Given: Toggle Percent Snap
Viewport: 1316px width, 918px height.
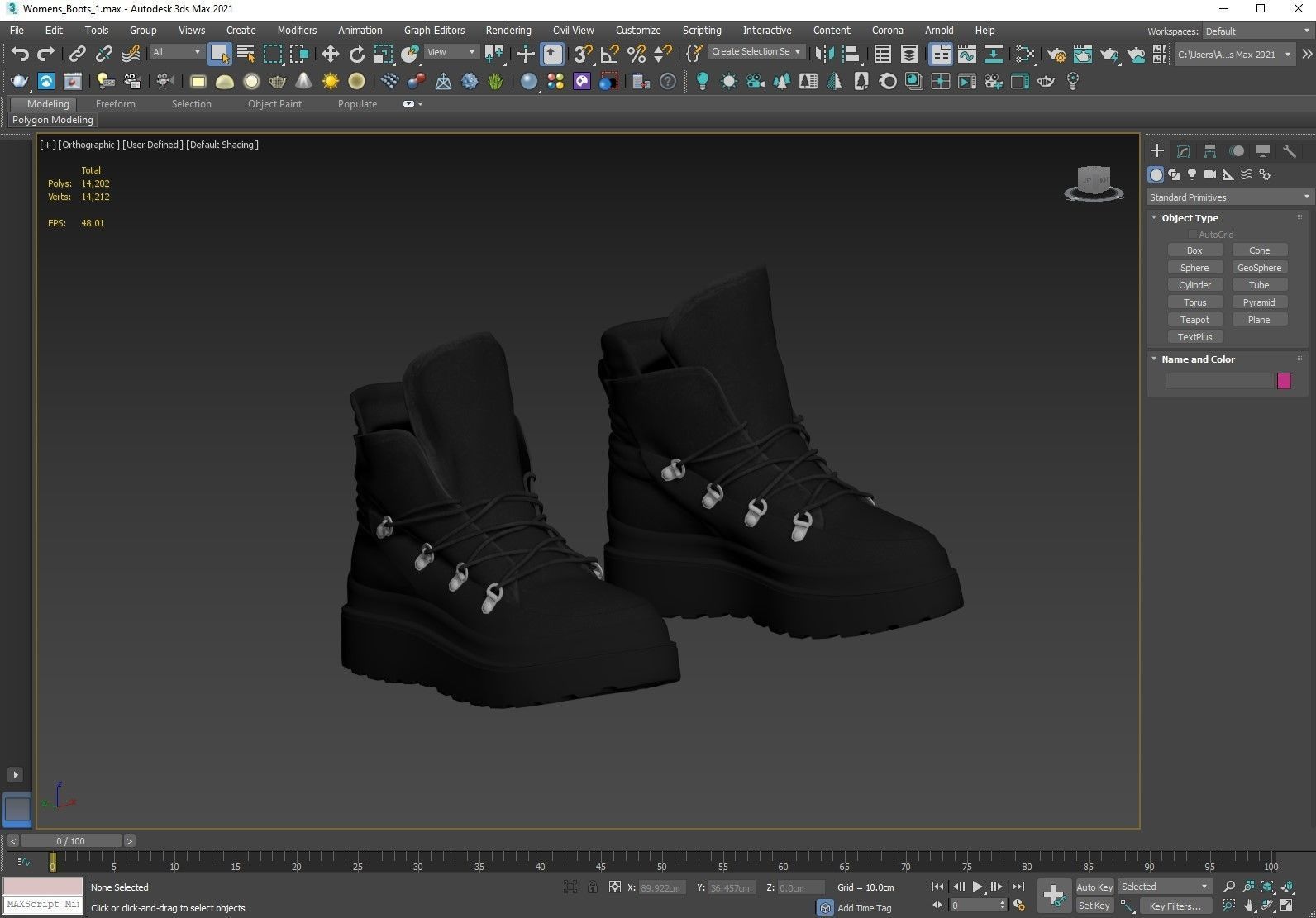Looking at the screenshot, I should [x=636, y=55].
